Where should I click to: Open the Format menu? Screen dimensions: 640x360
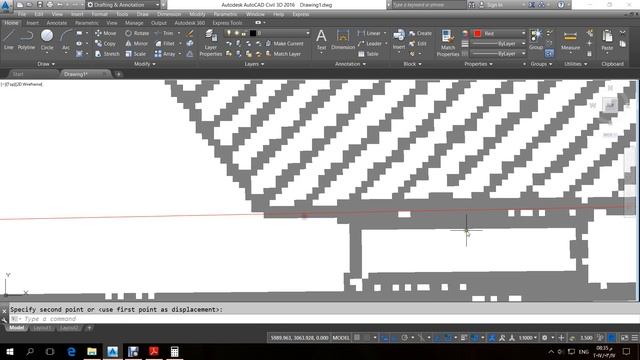click(x=99, y=14)
